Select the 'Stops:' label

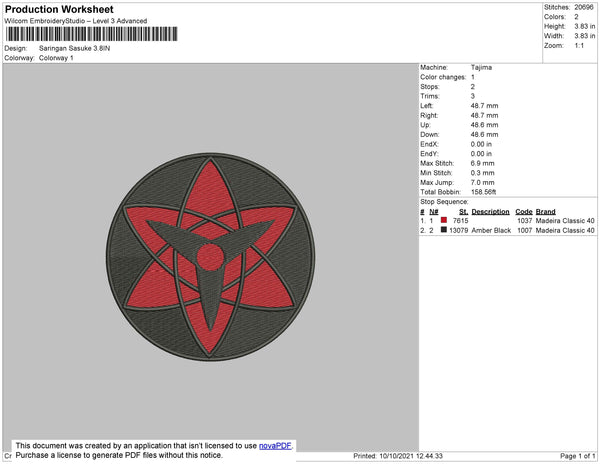pyautogui.click(x=429, y=86)
